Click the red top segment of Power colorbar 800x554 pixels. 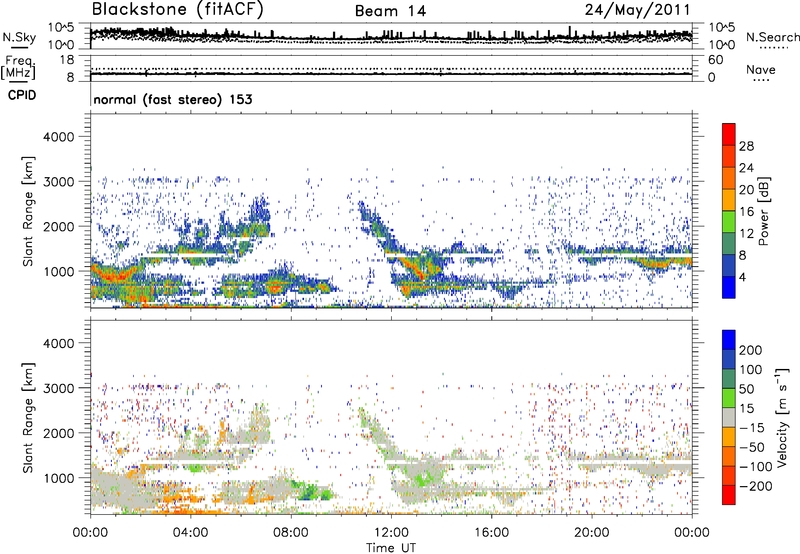coord(729,135)
